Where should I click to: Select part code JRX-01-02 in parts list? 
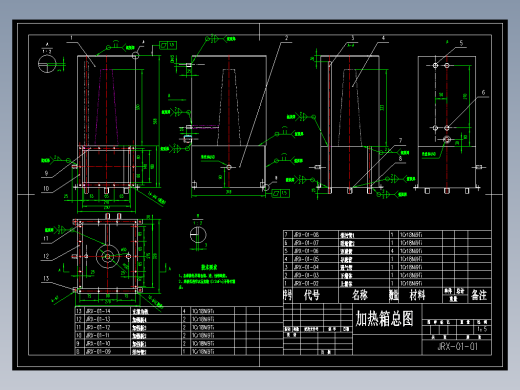tap(306, 283)
